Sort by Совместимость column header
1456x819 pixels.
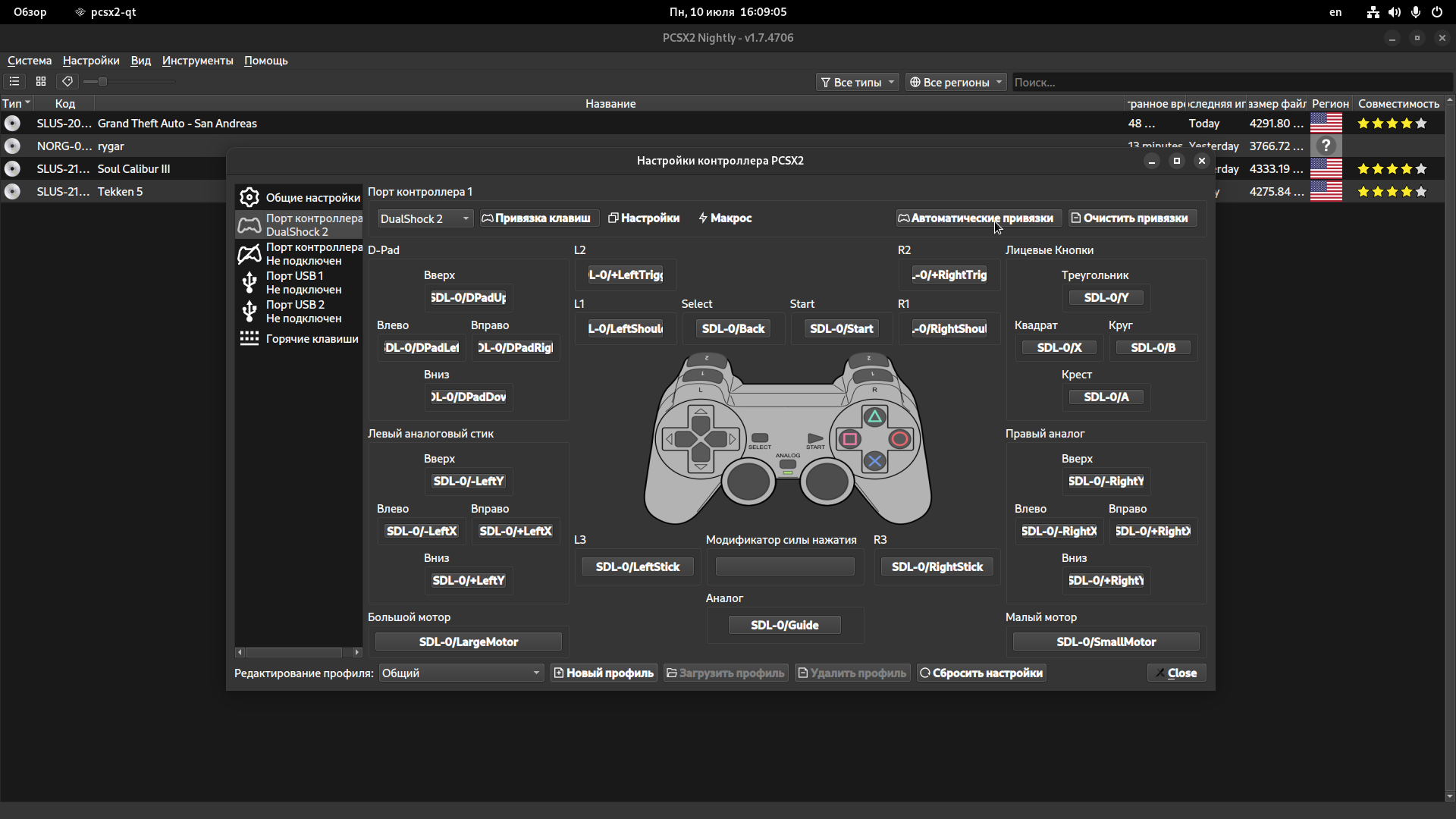pos(1398,103)
